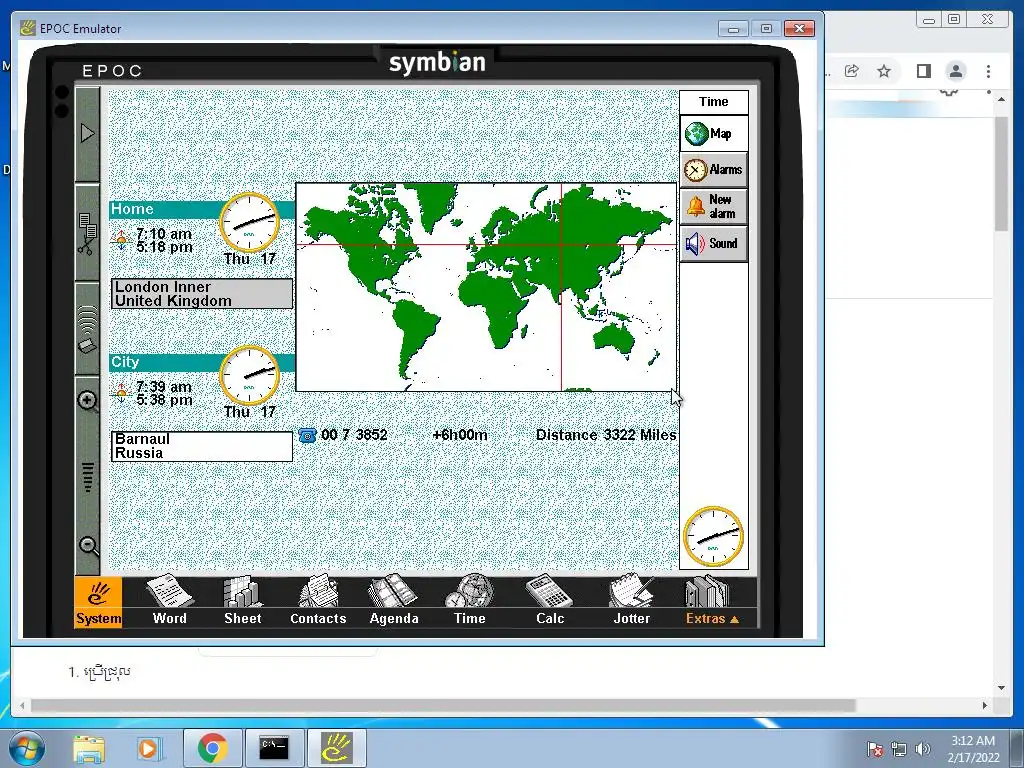Tap the cut/copy/paste sidebar icon
Viewport: 1024px width, 768px height.
click(88, 233)
